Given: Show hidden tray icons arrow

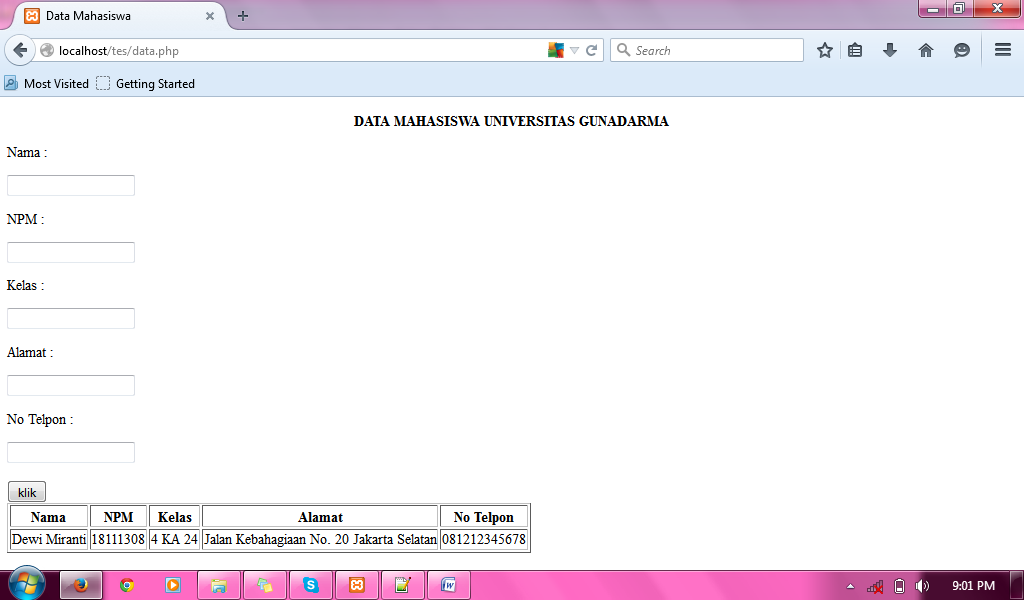Looking at the screenshot, I should 850,586.
